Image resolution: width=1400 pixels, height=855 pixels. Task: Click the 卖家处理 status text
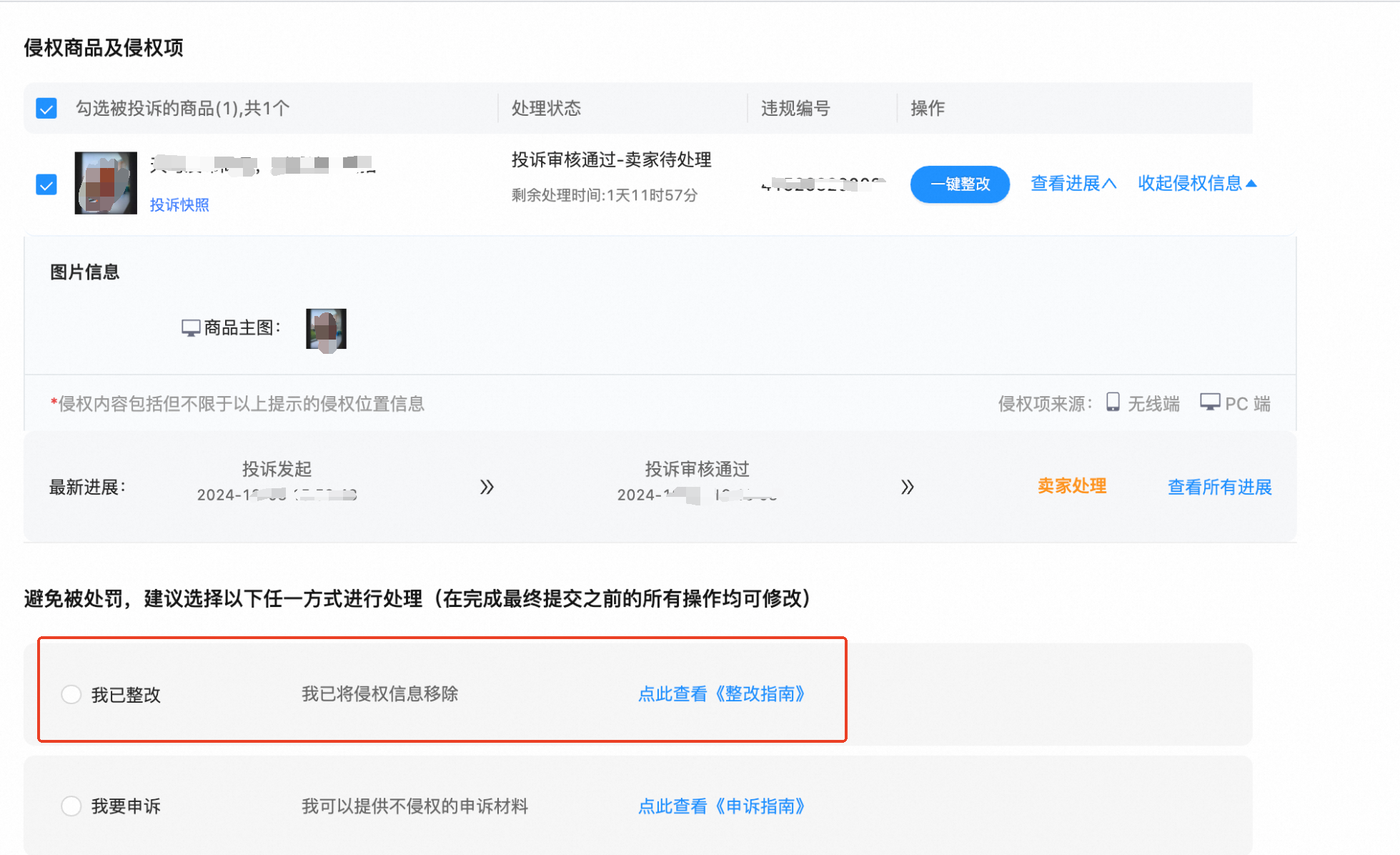tap(1072, 486)
